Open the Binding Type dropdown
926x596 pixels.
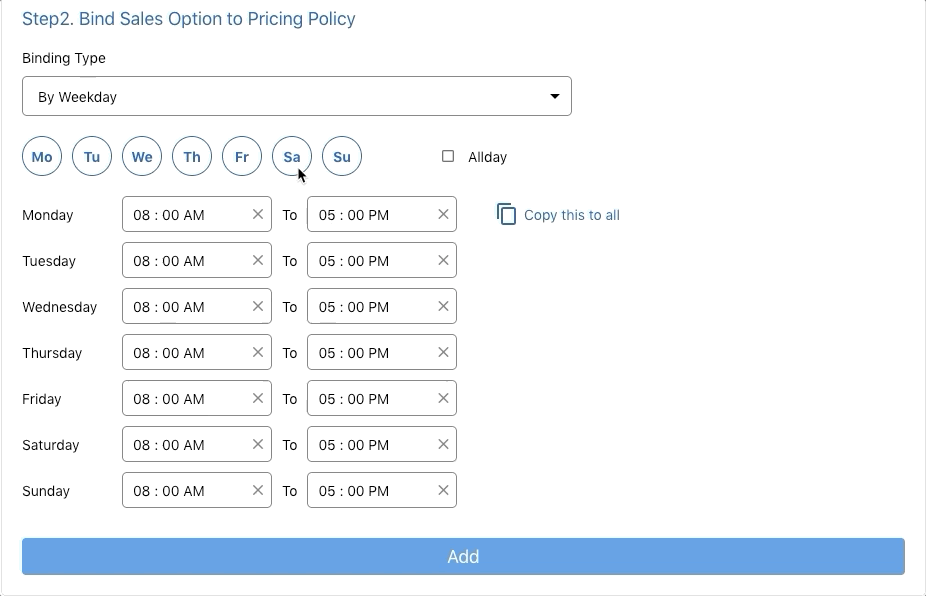coord(296,97)
